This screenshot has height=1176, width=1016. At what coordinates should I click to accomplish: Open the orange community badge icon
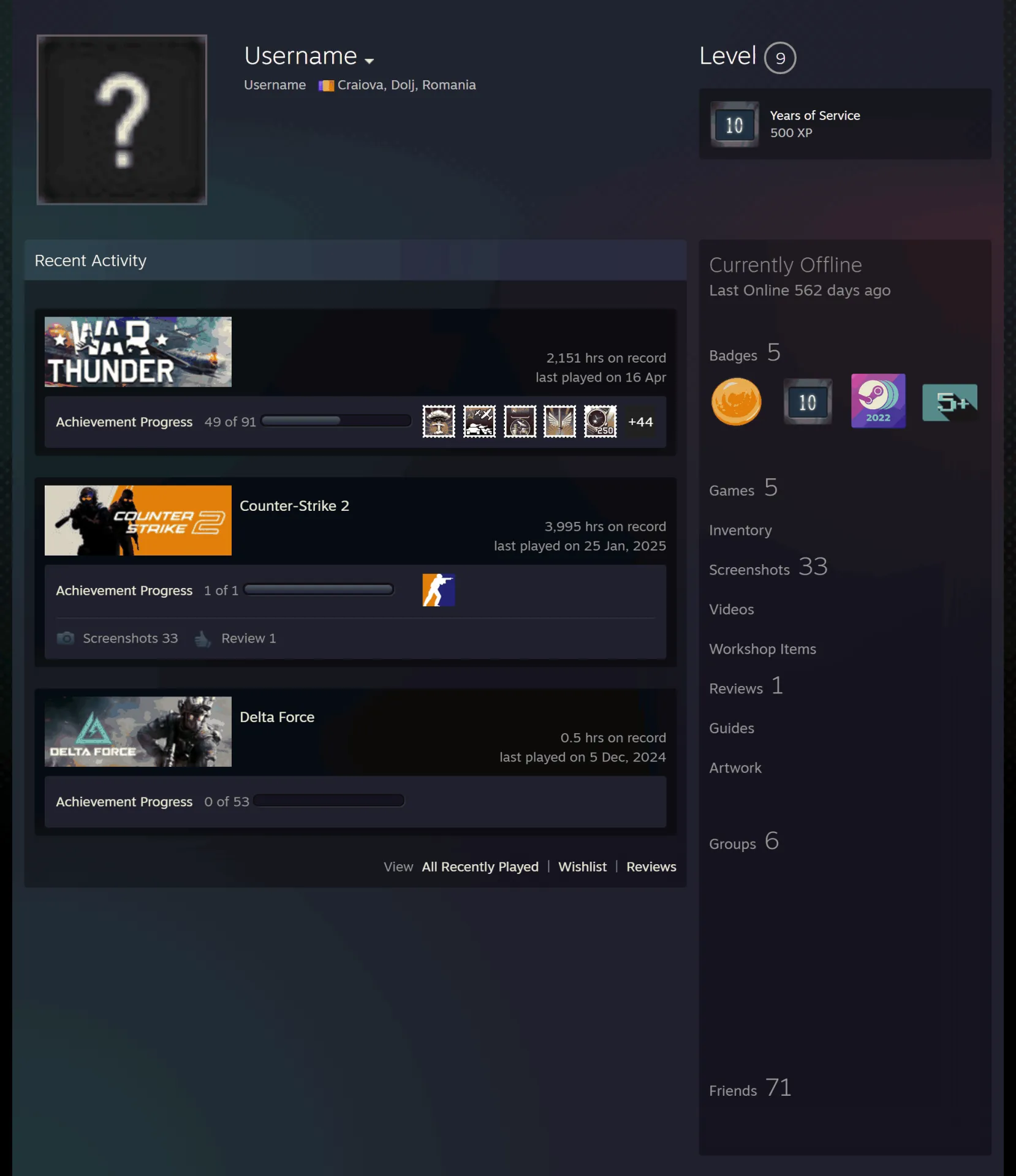click(736, 402)
